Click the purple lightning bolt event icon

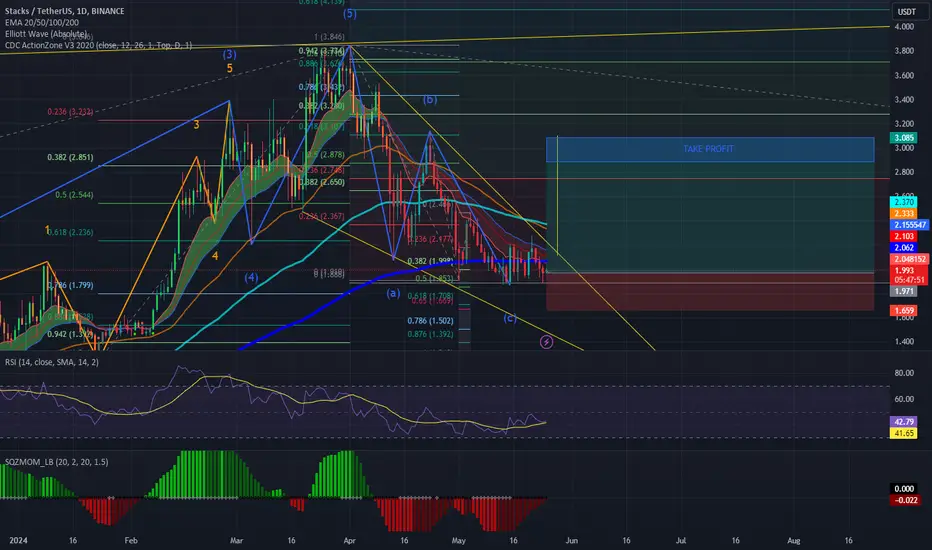546,342
